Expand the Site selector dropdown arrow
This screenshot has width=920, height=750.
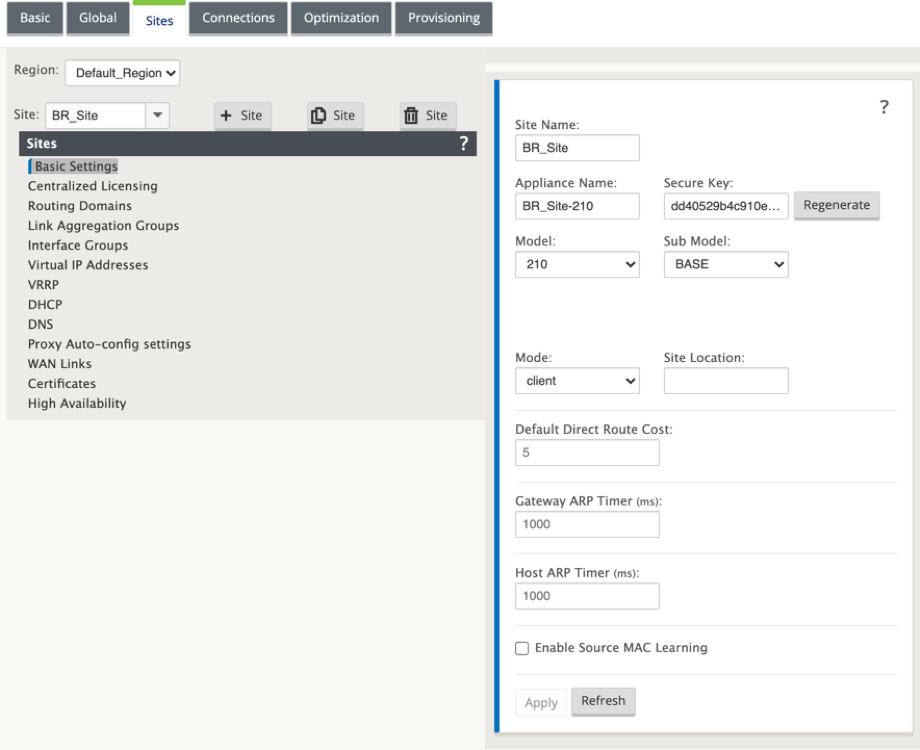[157, 115]
